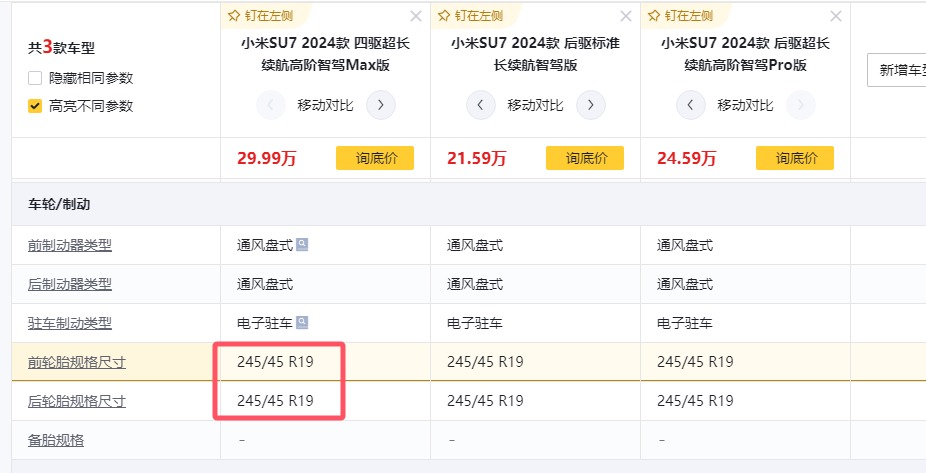Remove the Pro版 column with X
This screenshot has width=926, height=473.
pos(836,16)
